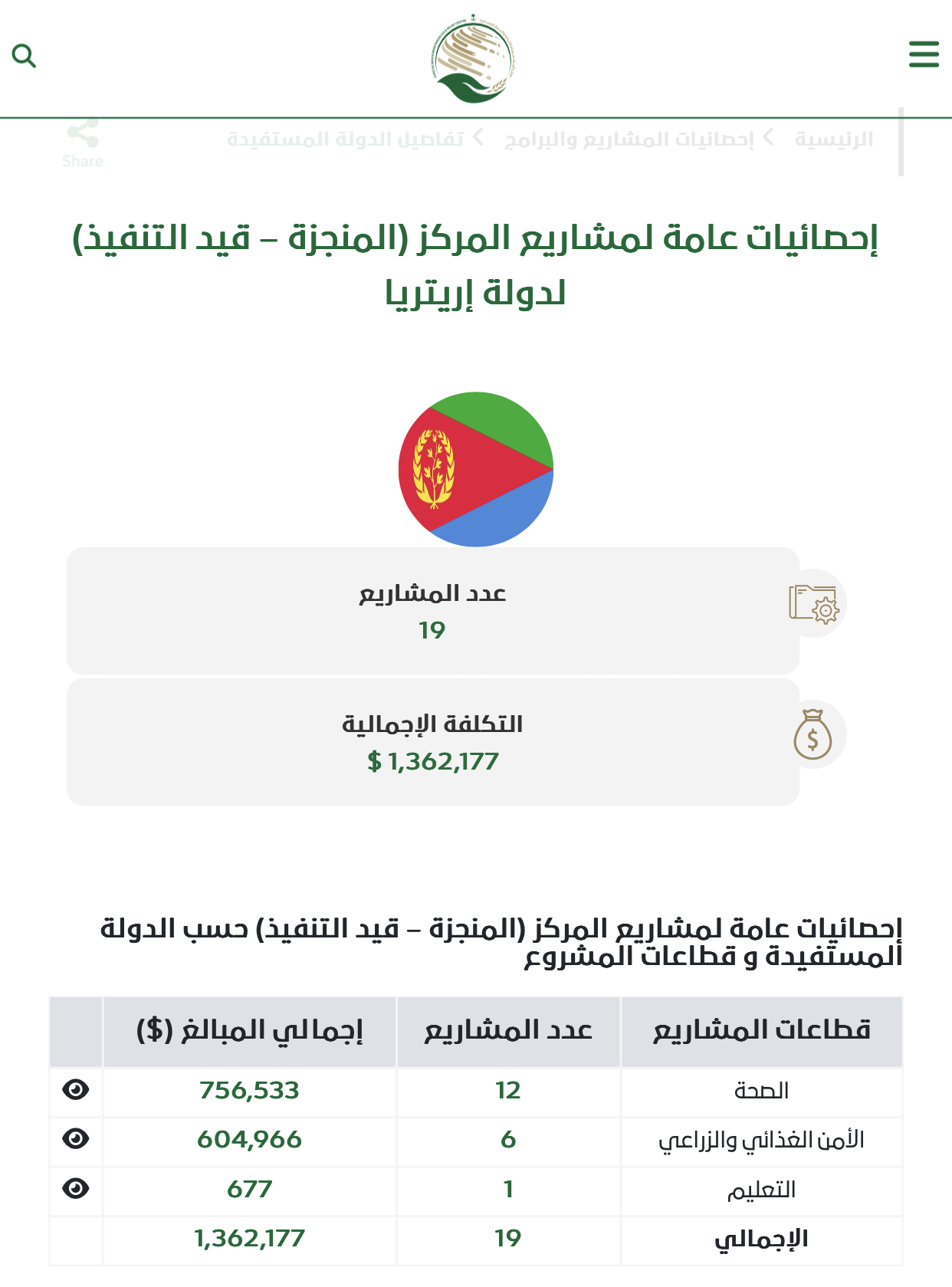Show details for the الصحة sector row
Screen dimensions: 952x1287
[76, 1090]
